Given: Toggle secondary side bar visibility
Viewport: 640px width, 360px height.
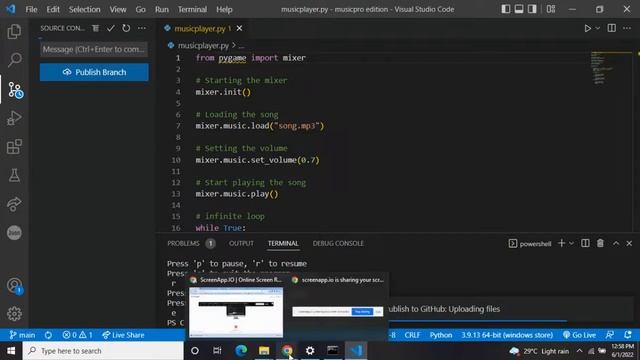Looking at the screenshot, I should (532, 9).
